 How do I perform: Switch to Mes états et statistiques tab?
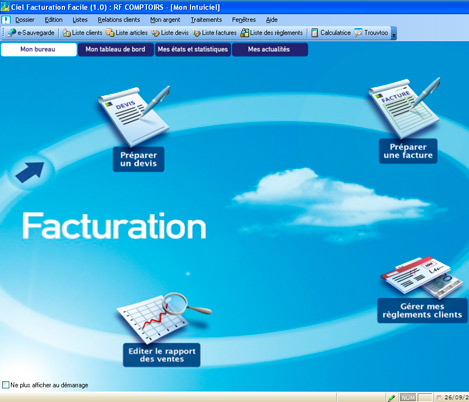point(193,49)
